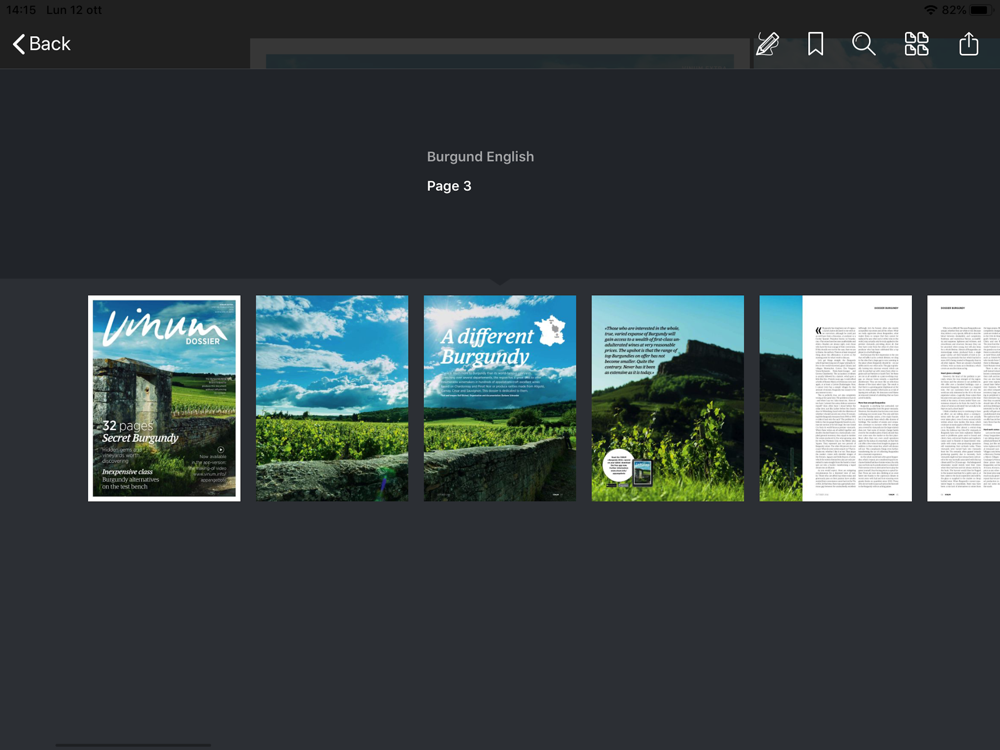
Task: Open the share sheet icon
Action: [968, 44]
